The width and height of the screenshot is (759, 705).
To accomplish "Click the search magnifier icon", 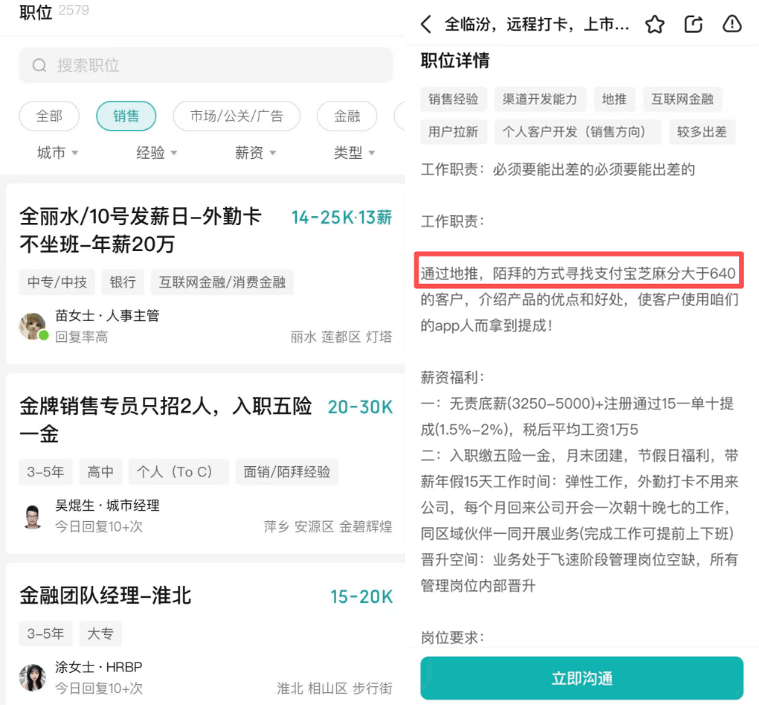I will coord(39,65).
